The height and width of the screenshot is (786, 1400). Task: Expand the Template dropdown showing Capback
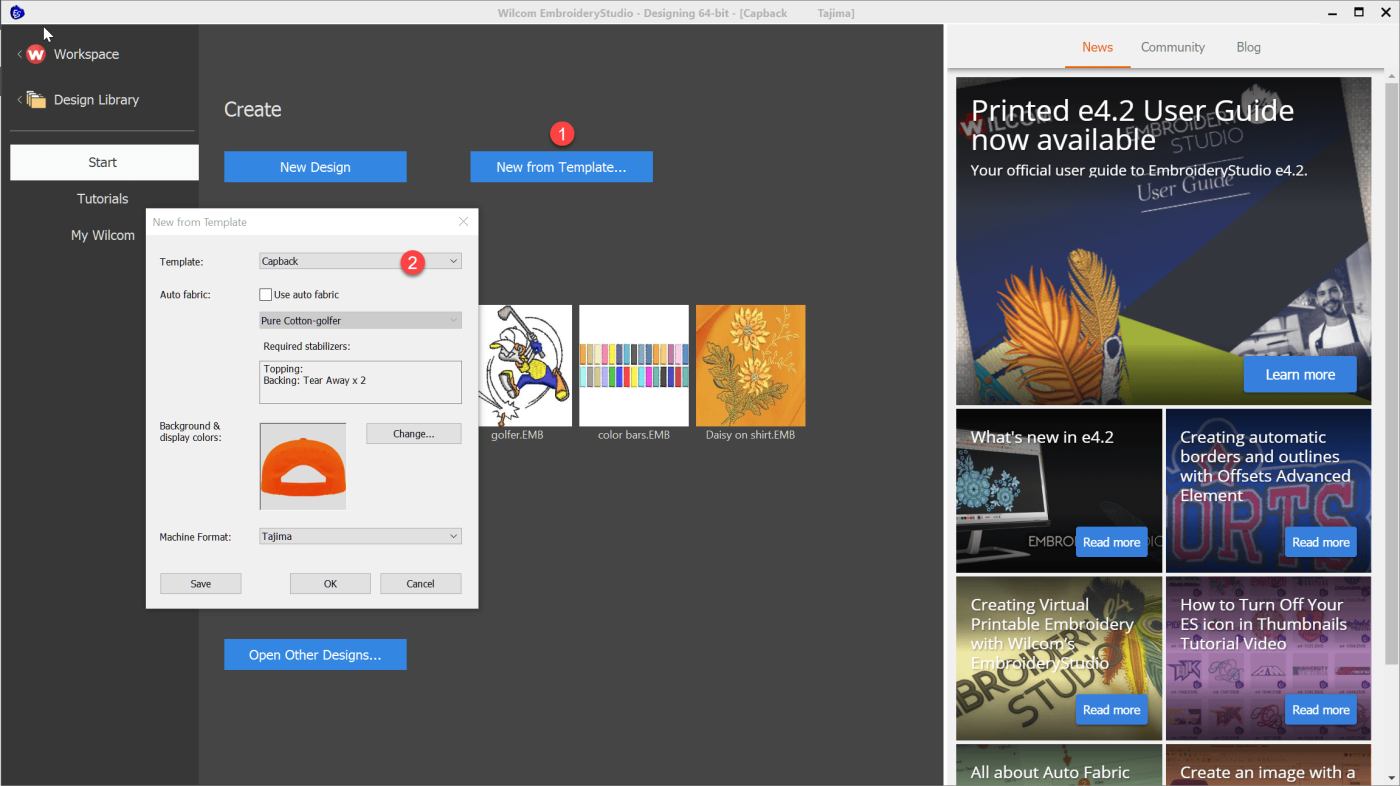(360, 261)
